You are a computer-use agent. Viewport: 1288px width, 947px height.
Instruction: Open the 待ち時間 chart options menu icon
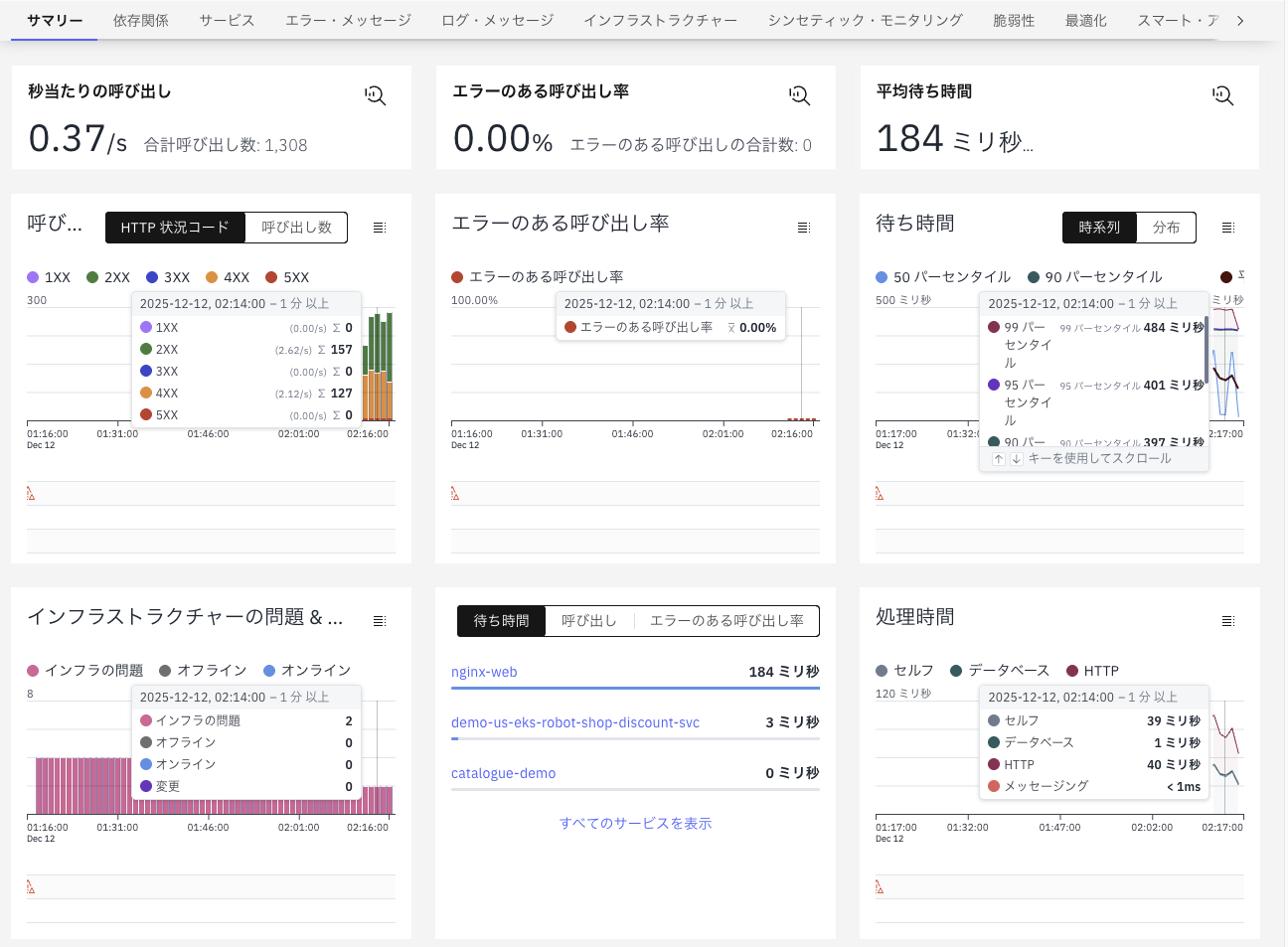tap(1228, 228)
